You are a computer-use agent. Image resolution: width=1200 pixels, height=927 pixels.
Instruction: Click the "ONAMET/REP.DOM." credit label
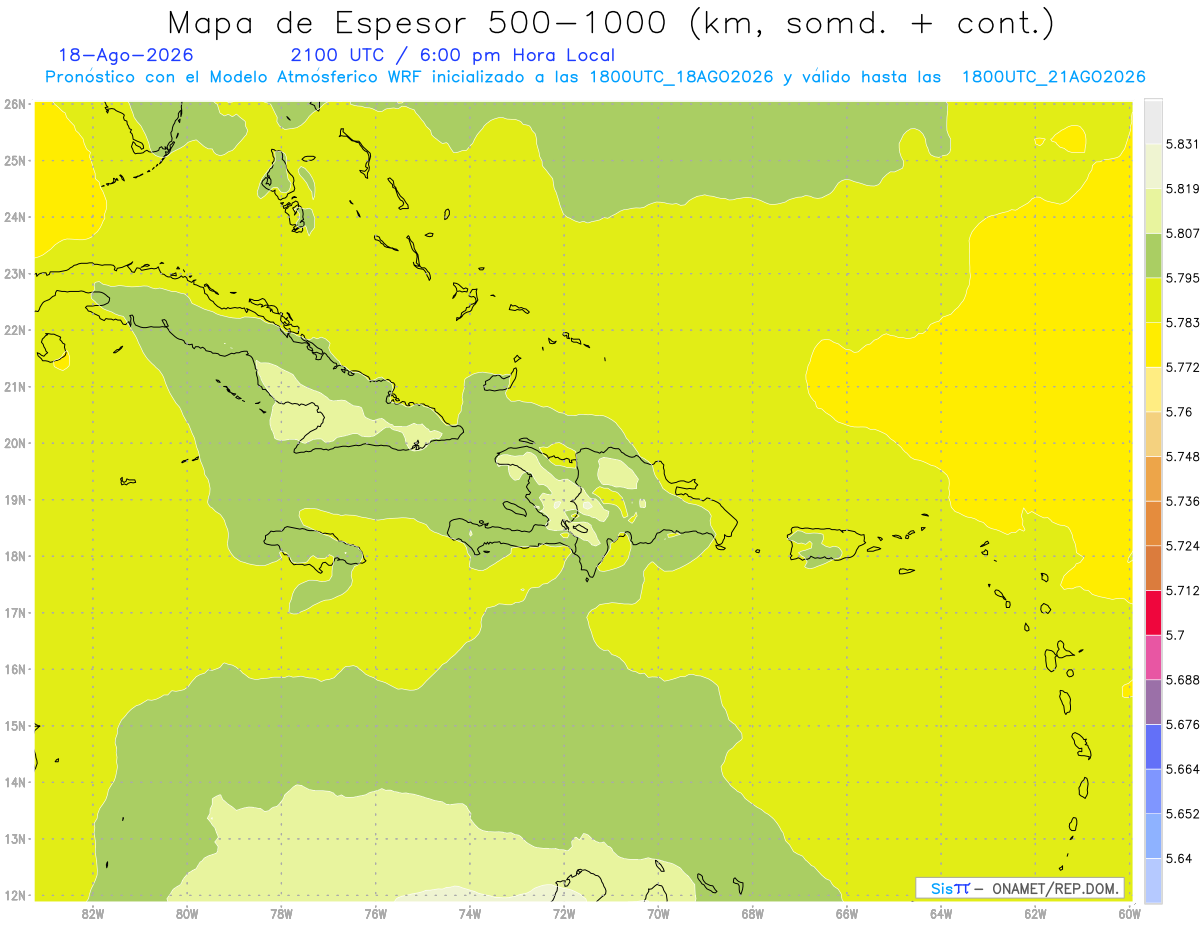click(x=1056, y=888)
